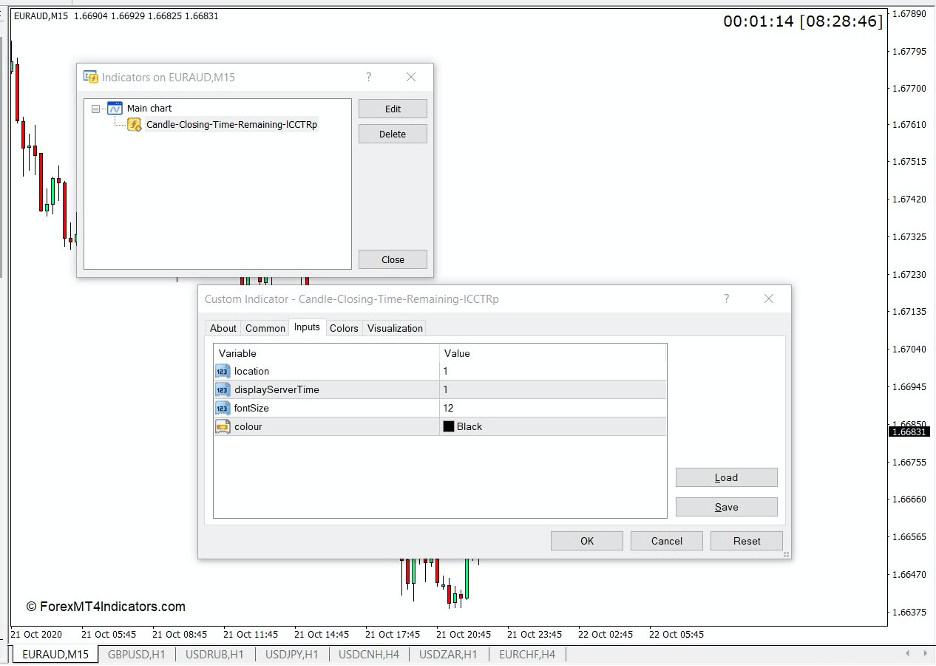Click the Load button in Custom Indicator dialog
The image size is (936, 666).
726,477
